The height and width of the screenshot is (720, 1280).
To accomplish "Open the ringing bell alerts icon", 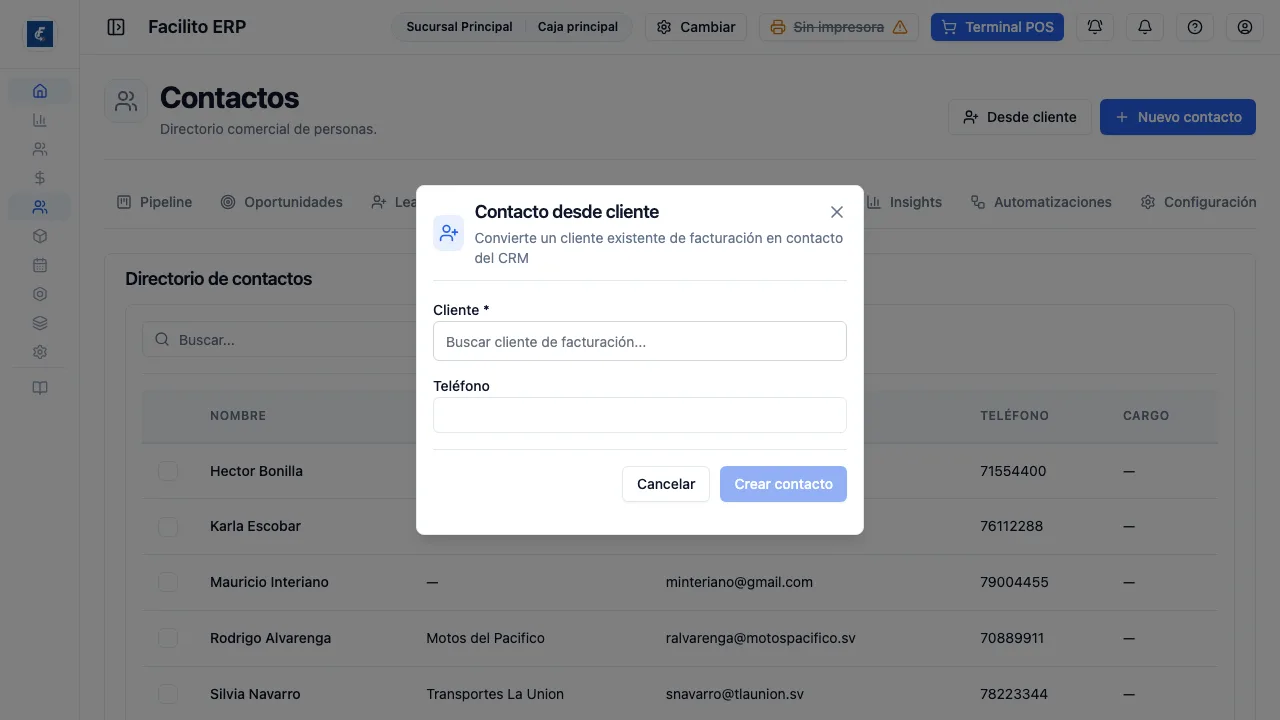I will pyautogui.click(x=1095, y=27).
